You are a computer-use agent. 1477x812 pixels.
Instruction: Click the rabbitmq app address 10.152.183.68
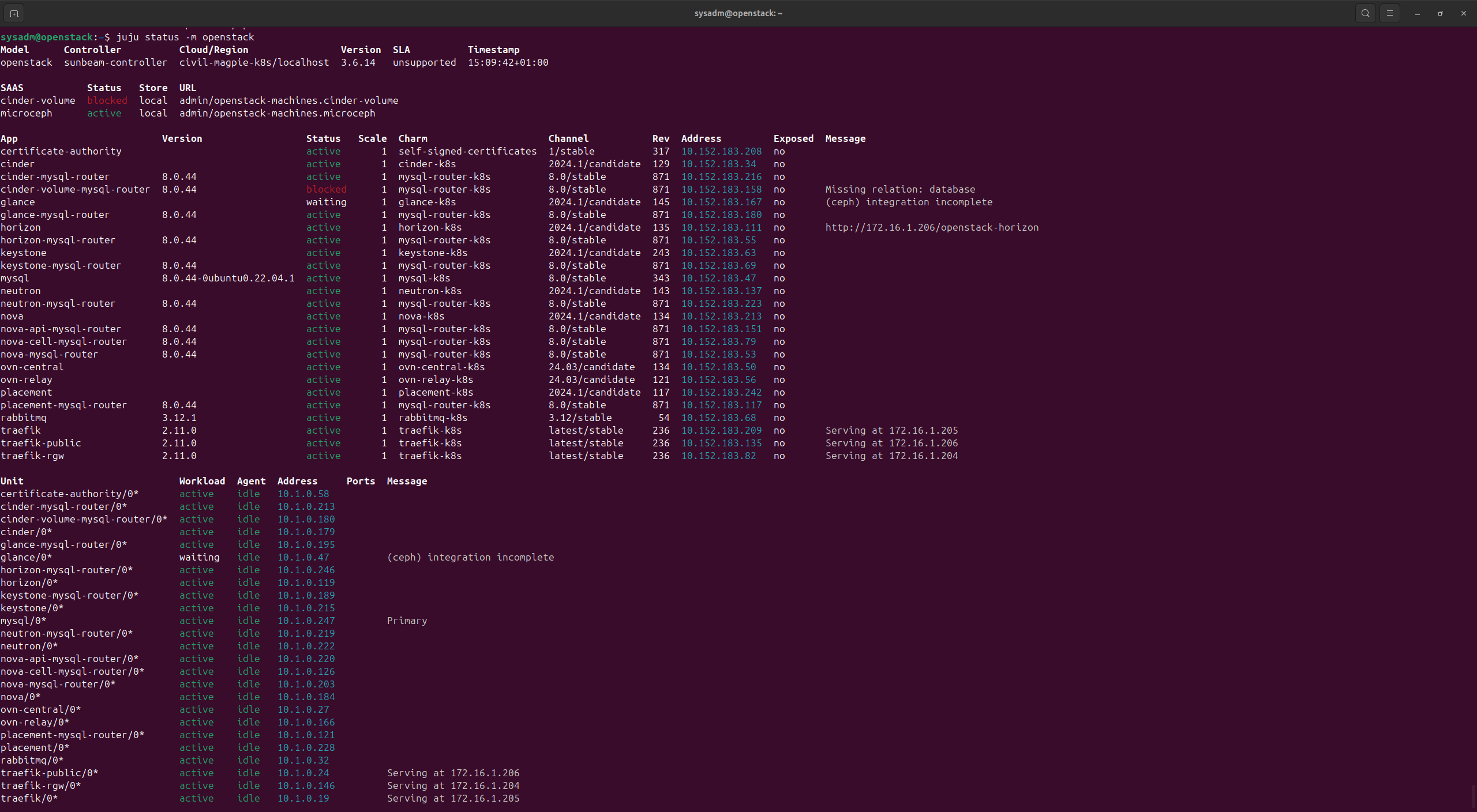(718, 418)
